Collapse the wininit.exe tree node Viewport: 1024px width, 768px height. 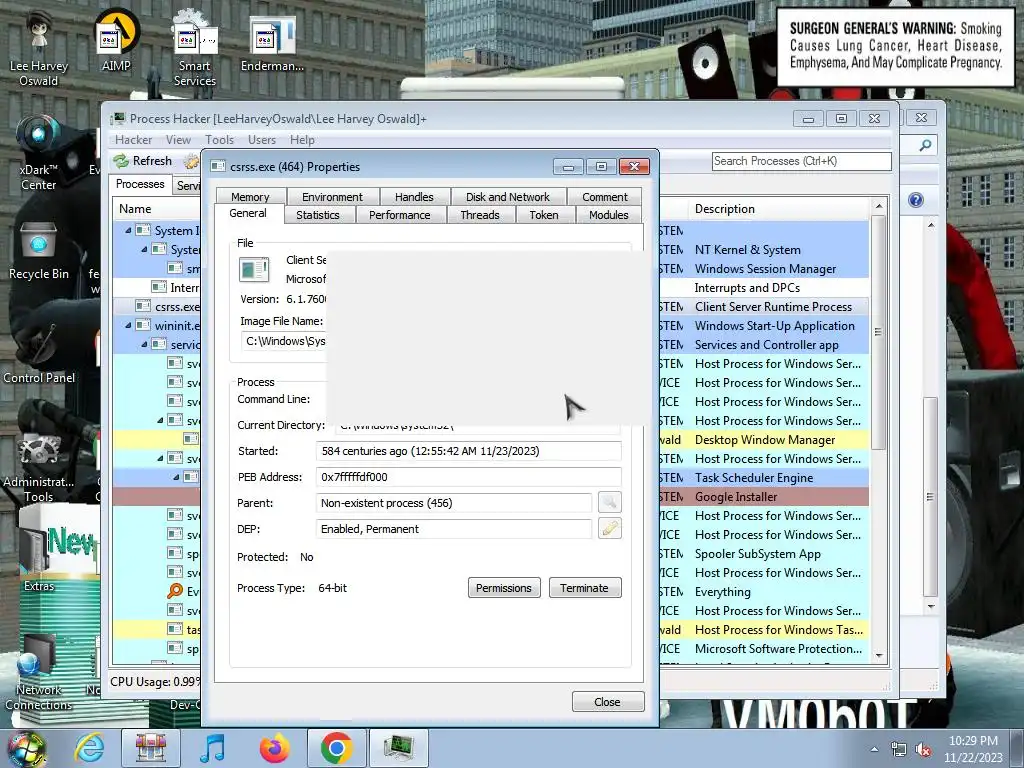(128, 325)
